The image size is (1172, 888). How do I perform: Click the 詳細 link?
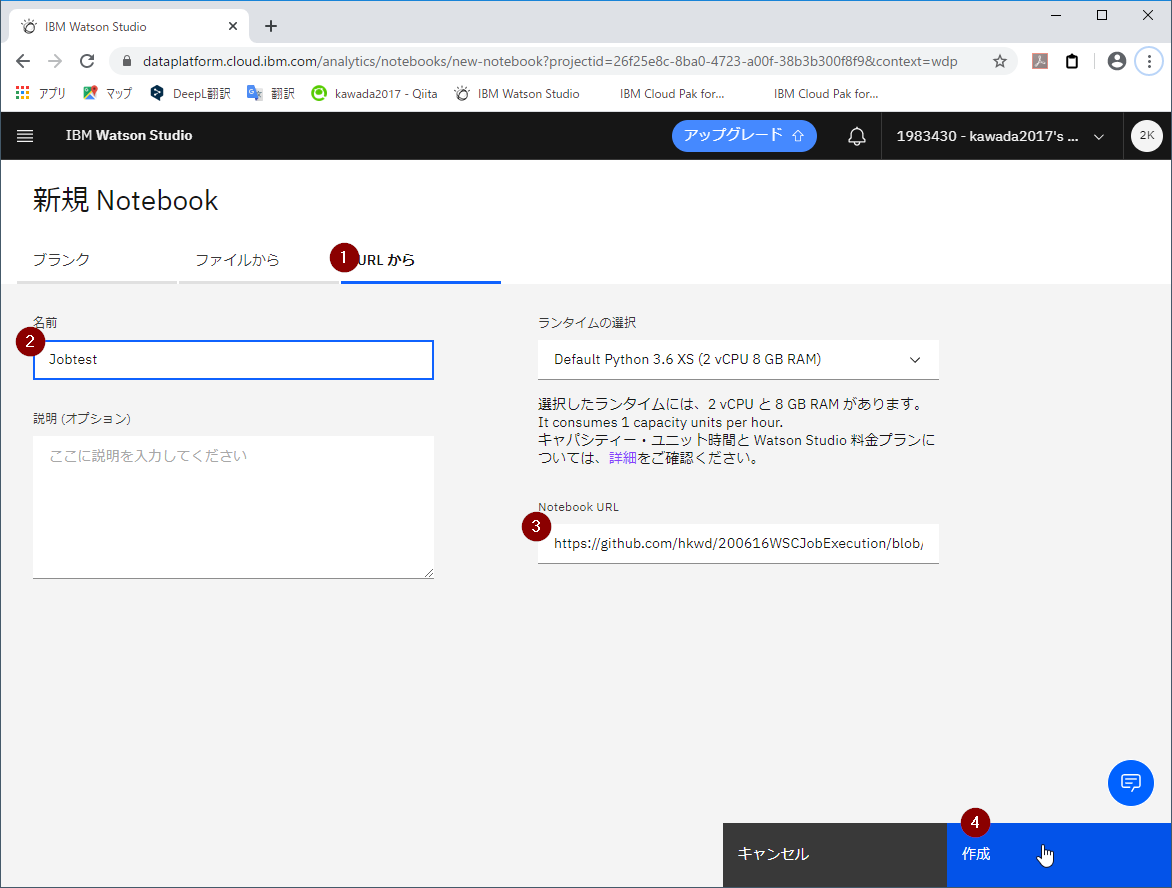623,457
